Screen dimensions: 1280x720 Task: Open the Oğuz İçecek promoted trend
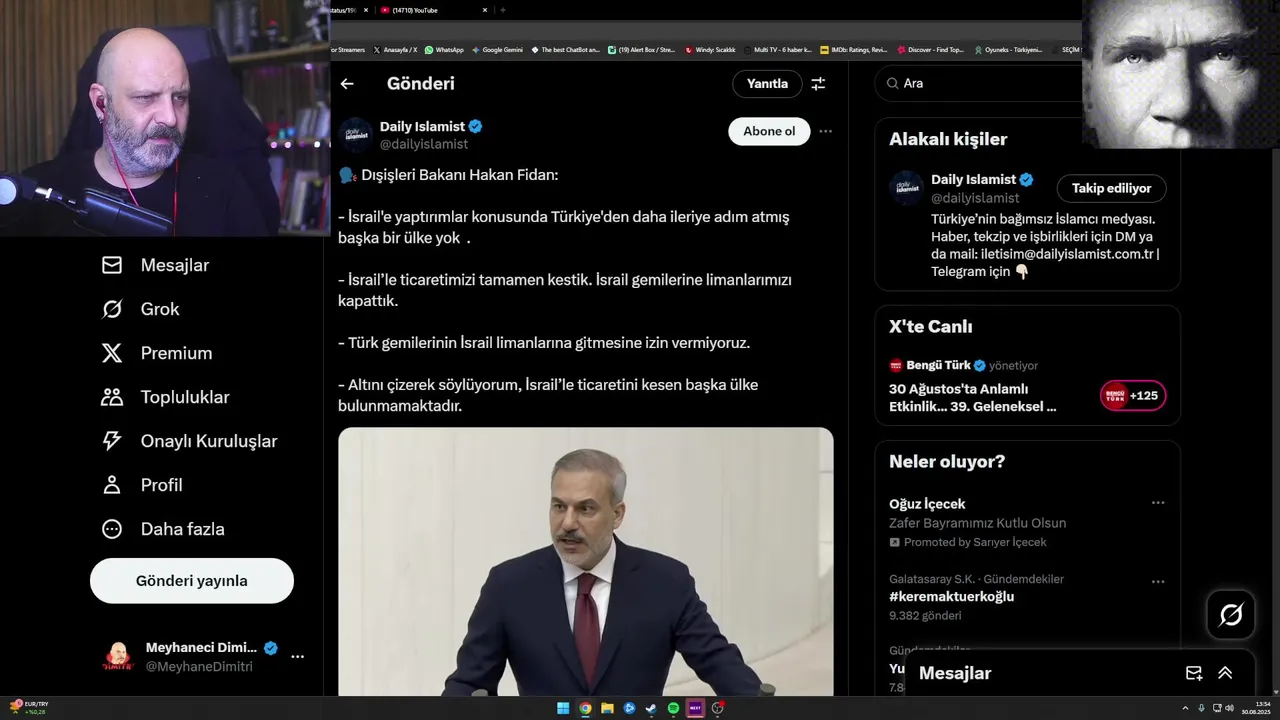coord(927,504)
